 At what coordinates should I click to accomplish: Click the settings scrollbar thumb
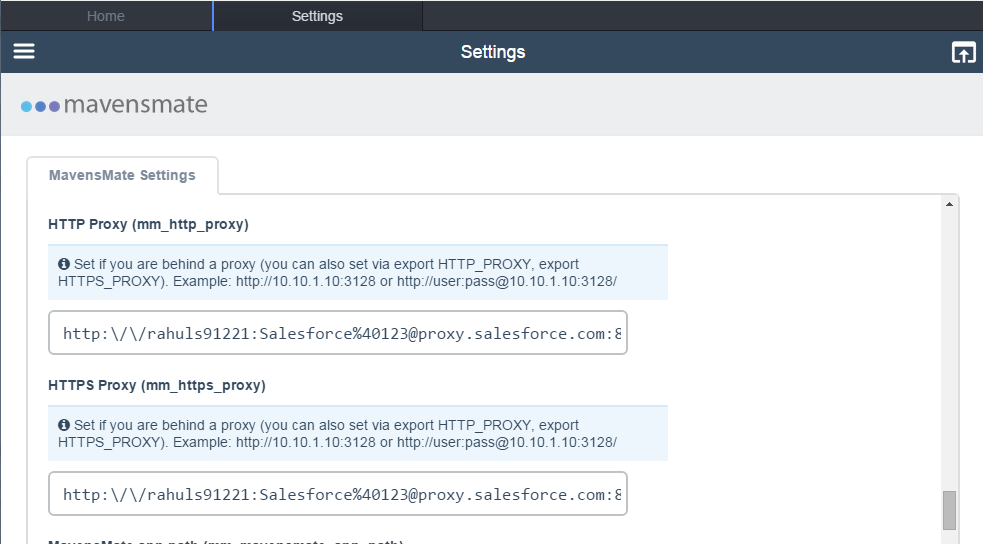[949, 510]
